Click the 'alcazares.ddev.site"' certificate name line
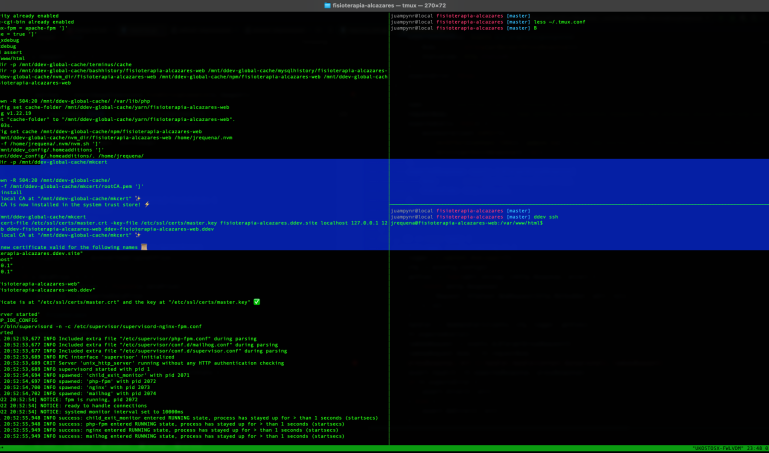 (42, 253)
